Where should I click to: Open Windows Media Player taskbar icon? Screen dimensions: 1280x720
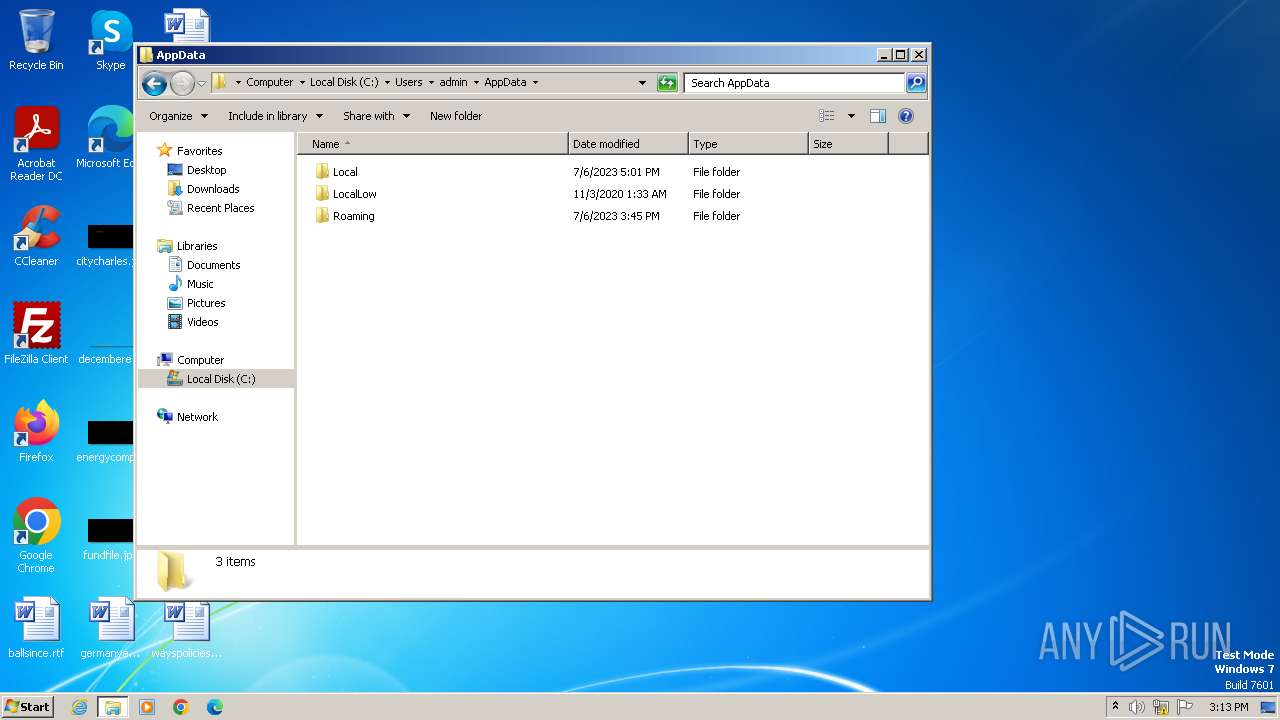pos(147,707)
